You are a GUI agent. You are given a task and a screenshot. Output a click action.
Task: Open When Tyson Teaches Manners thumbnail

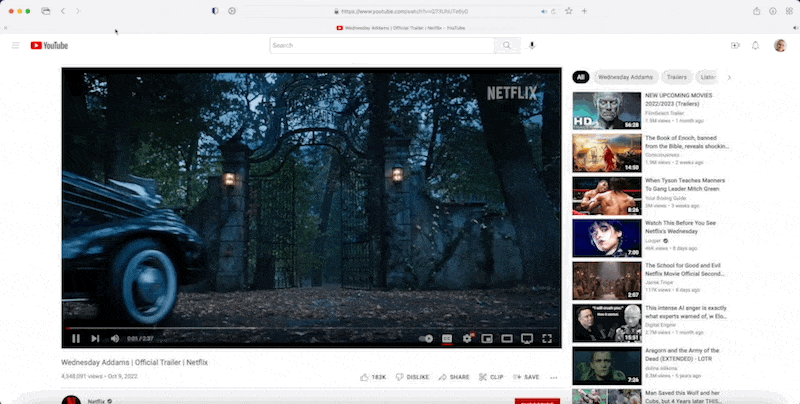click(x=607, y=196)
